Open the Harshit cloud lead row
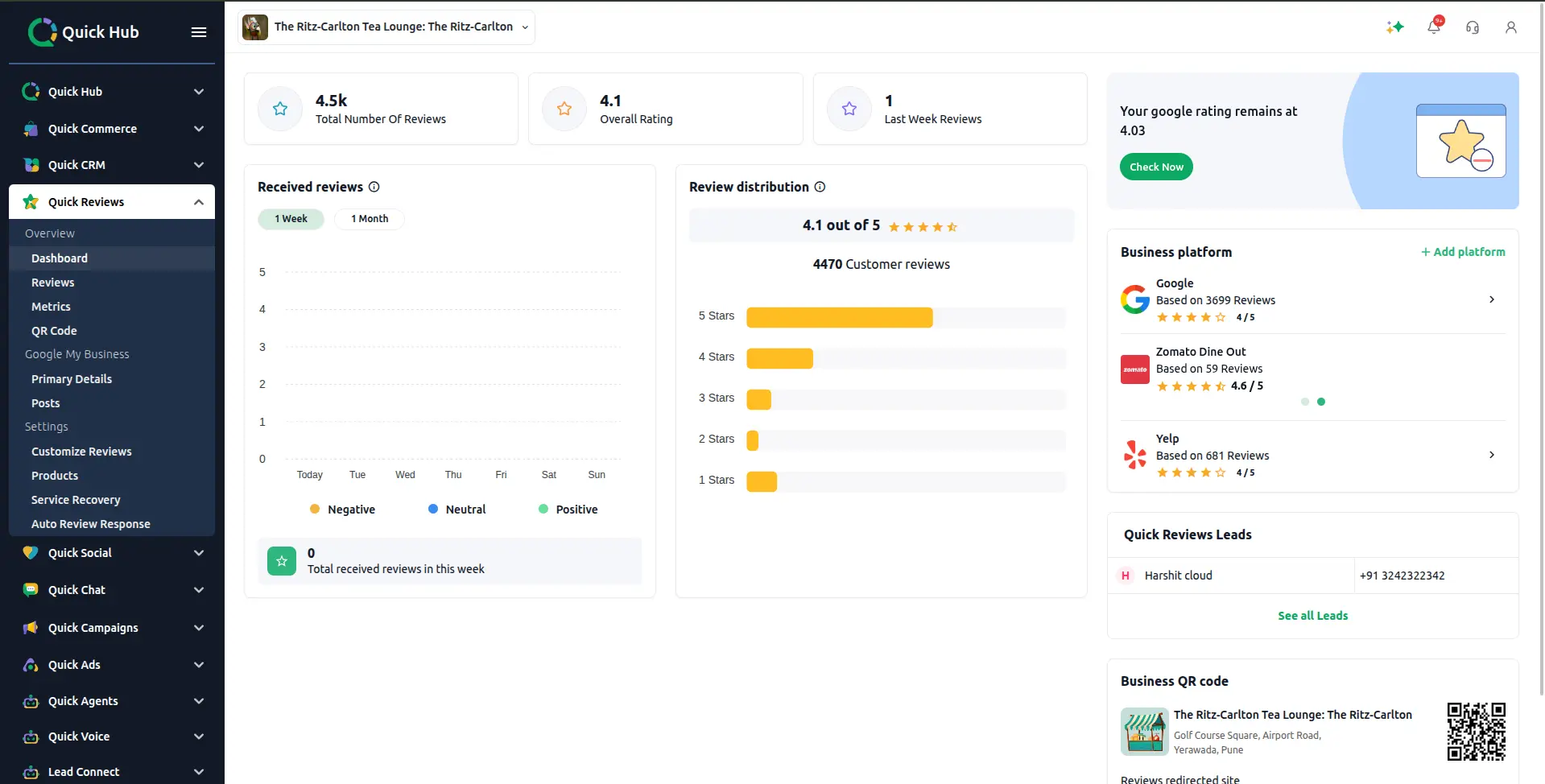The image size is (1545, 784). pyautogui.click(x=1313, y=576)
